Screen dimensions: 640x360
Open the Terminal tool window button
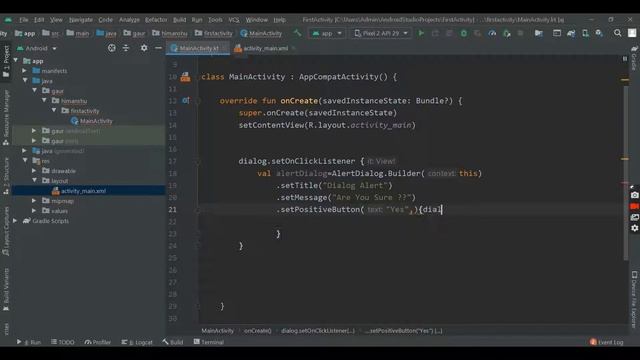click(x=209, y=342)
